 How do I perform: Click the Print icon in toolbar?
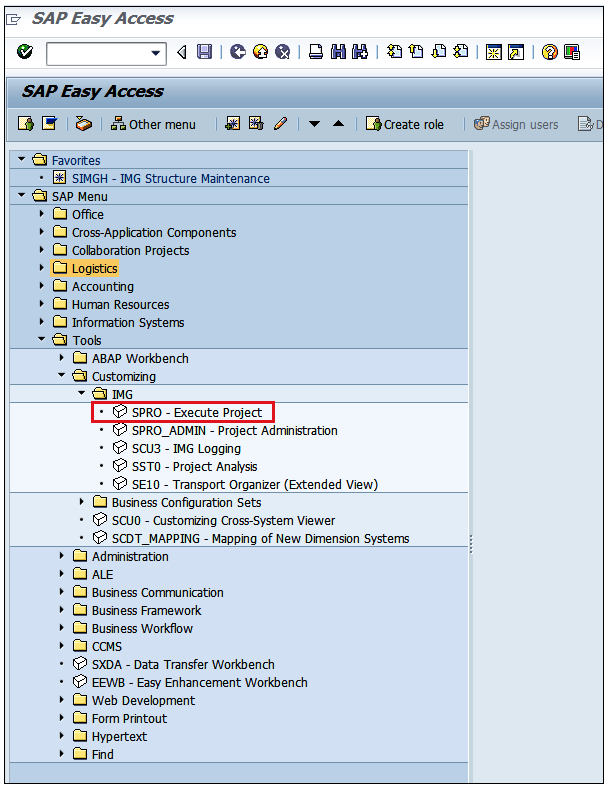316,53
